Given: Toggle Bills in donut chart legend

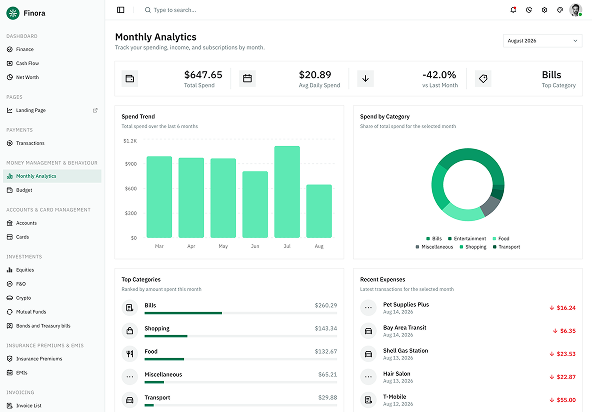Looking at the screenshot, I should [434, 239].
